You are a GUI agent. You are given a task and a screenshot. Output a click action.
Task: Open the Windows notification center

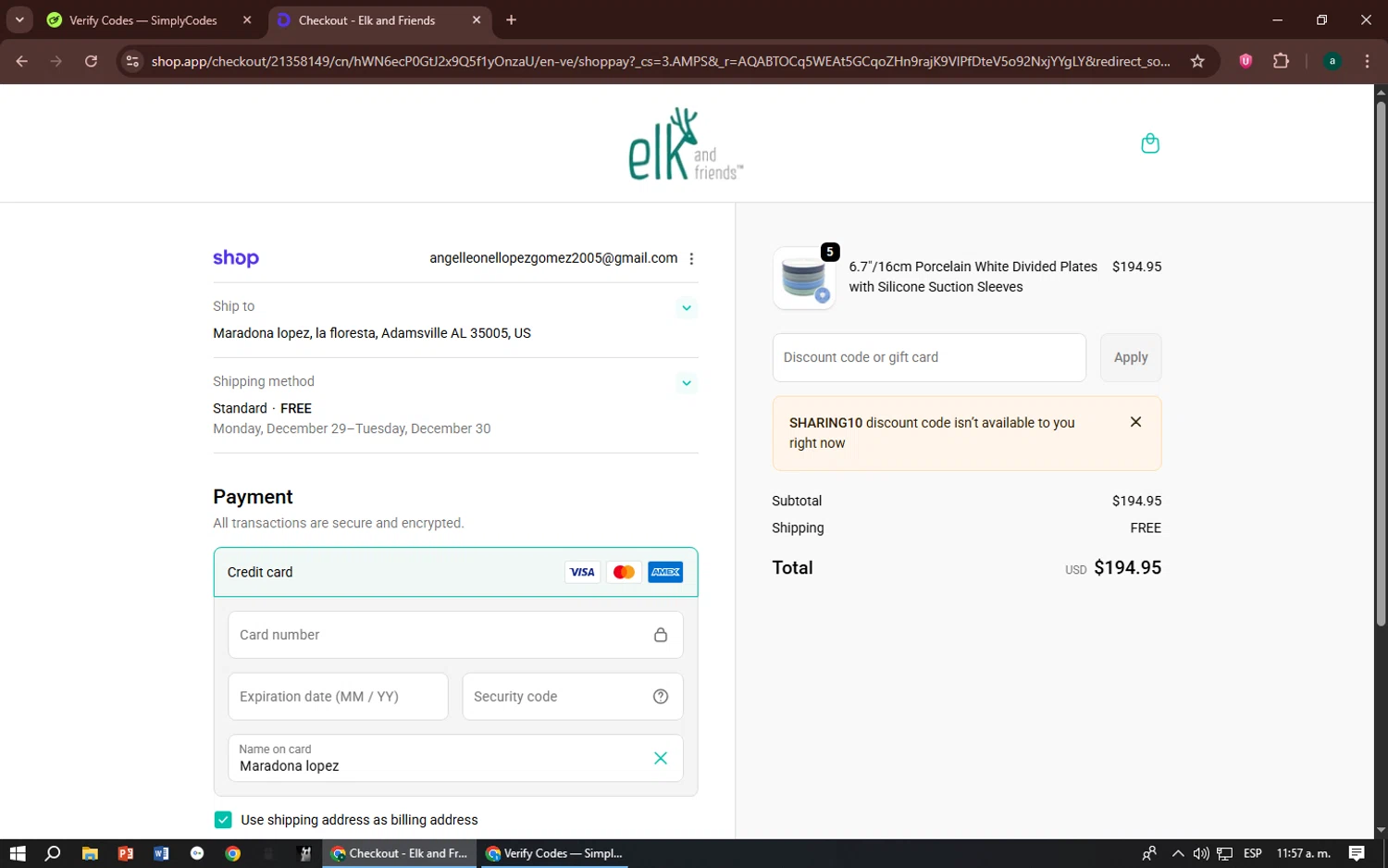coord(1357,853)
